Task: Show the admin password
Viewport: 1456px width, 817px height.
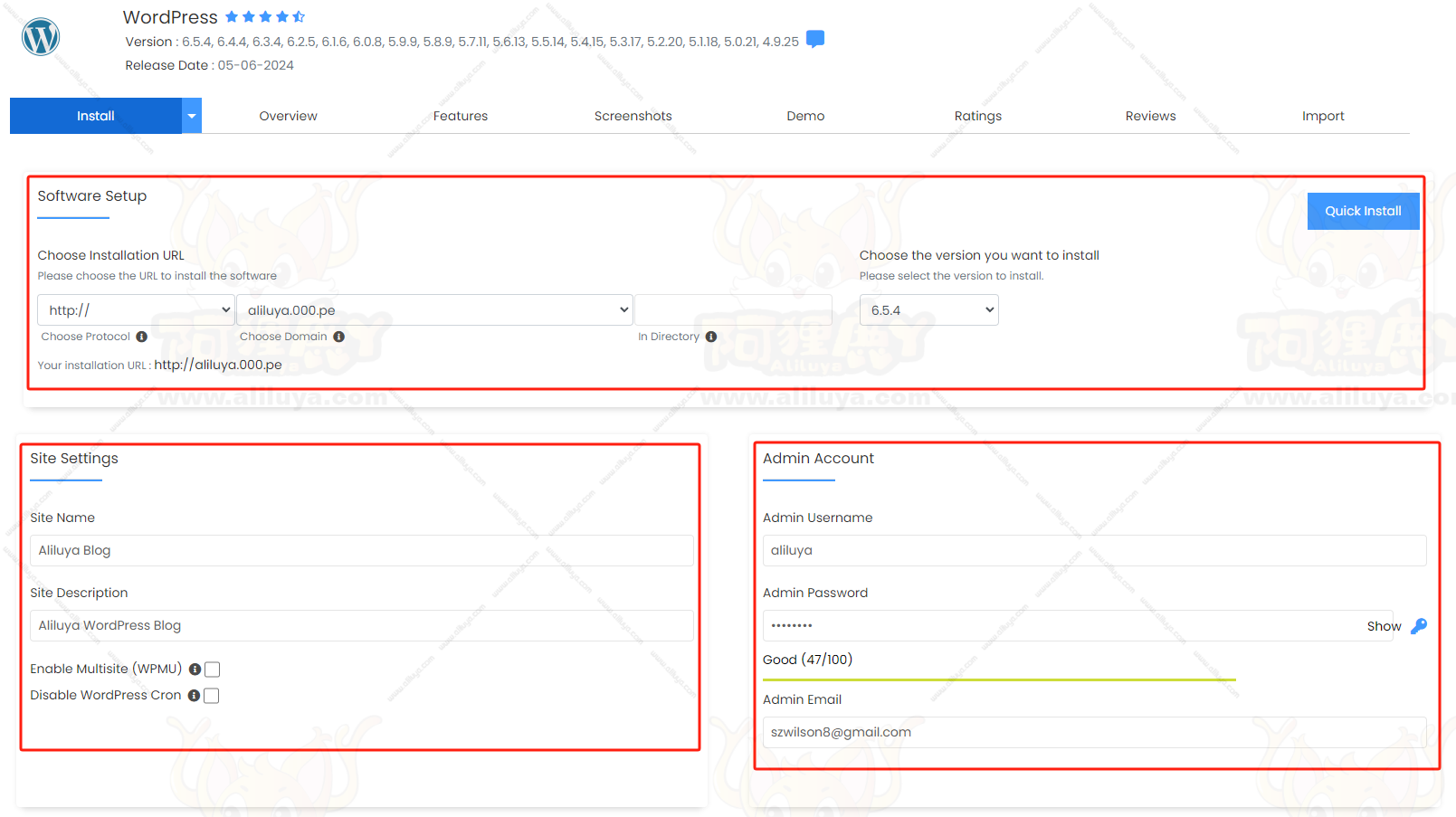Action: tap(1384, 626)
